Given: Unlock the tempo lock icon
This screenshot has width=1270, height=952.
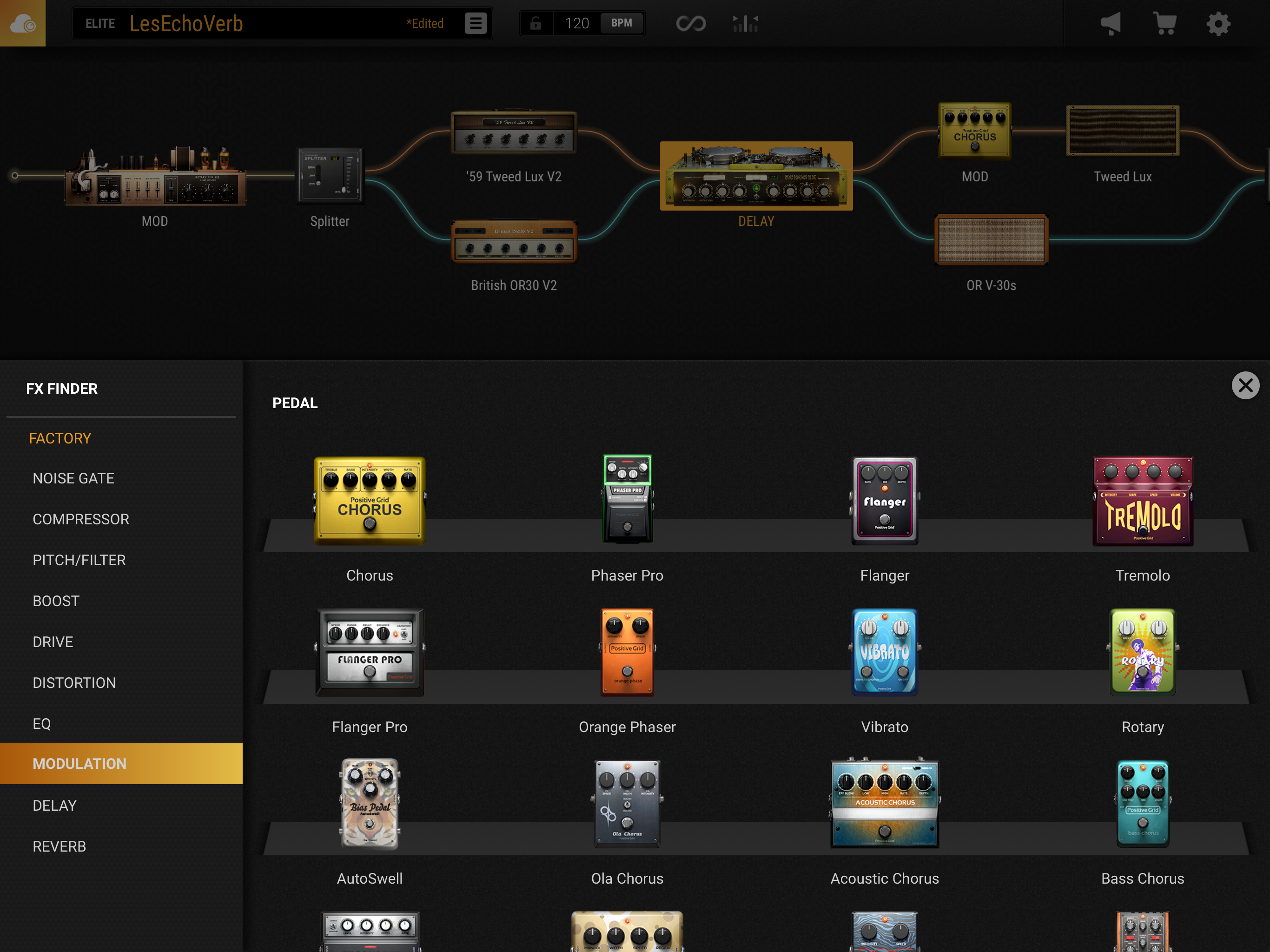Looking at the screenshot, I should pyautogui.click(x=536, y=23).
